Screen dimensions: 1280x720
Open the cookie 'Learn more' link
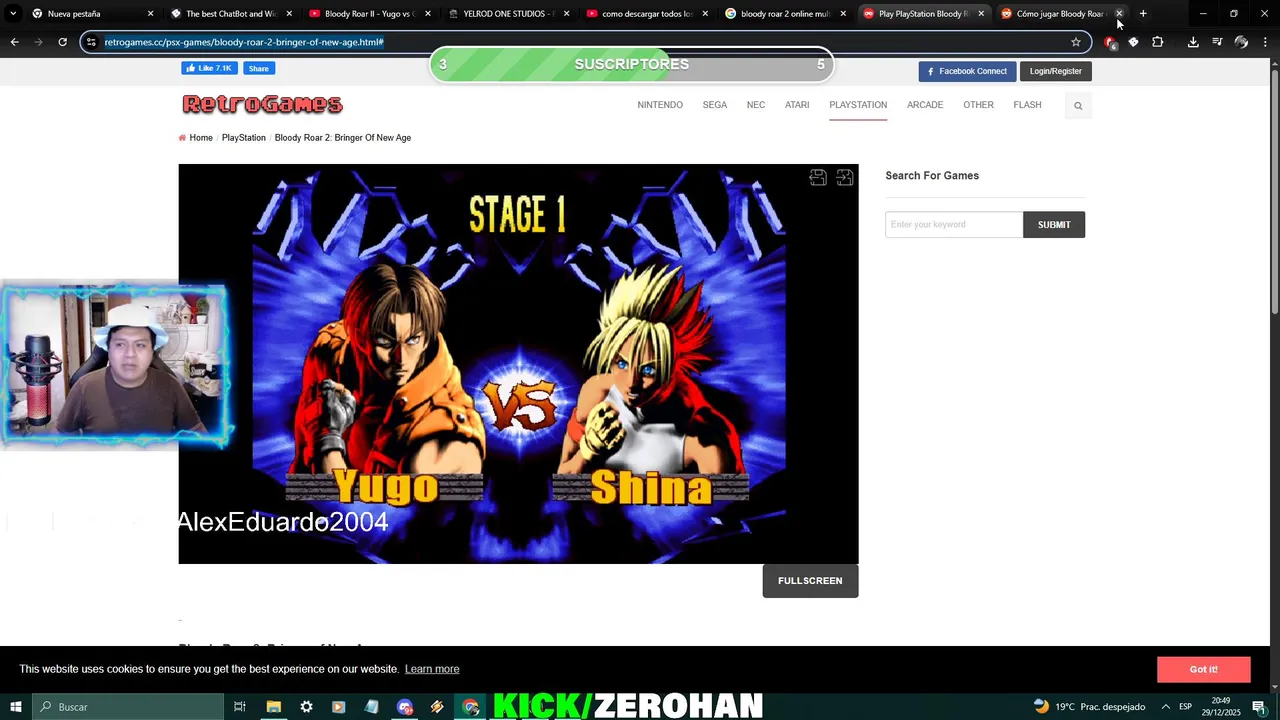[x=432, y=669]
